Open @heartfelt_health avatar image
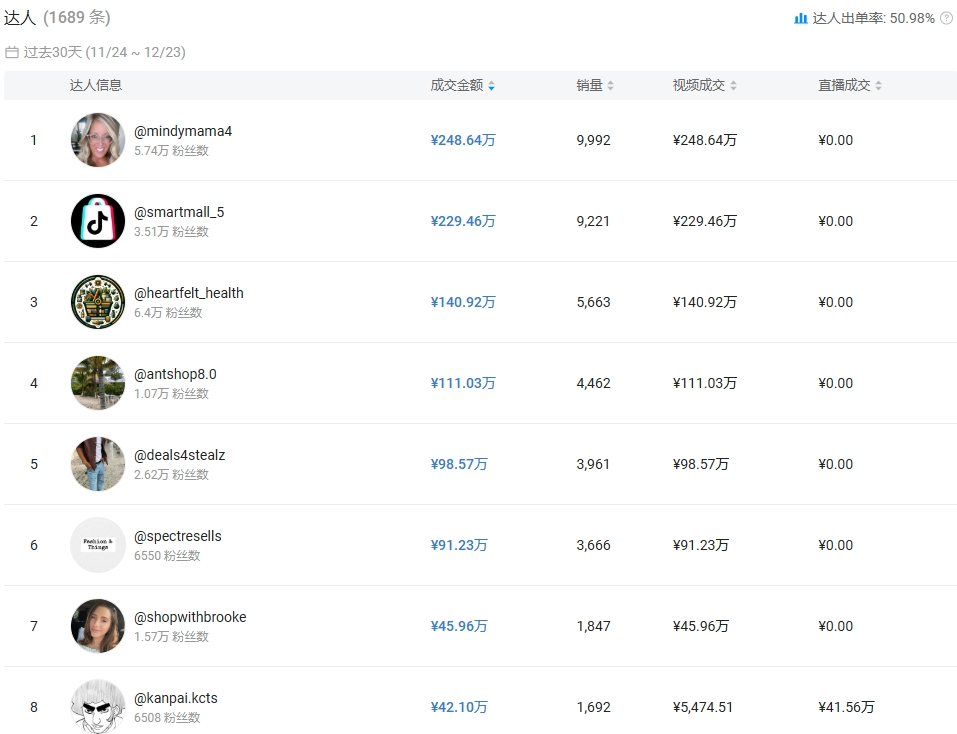The height and width of the screenshot is (734, 957). [x=98, y=302]
